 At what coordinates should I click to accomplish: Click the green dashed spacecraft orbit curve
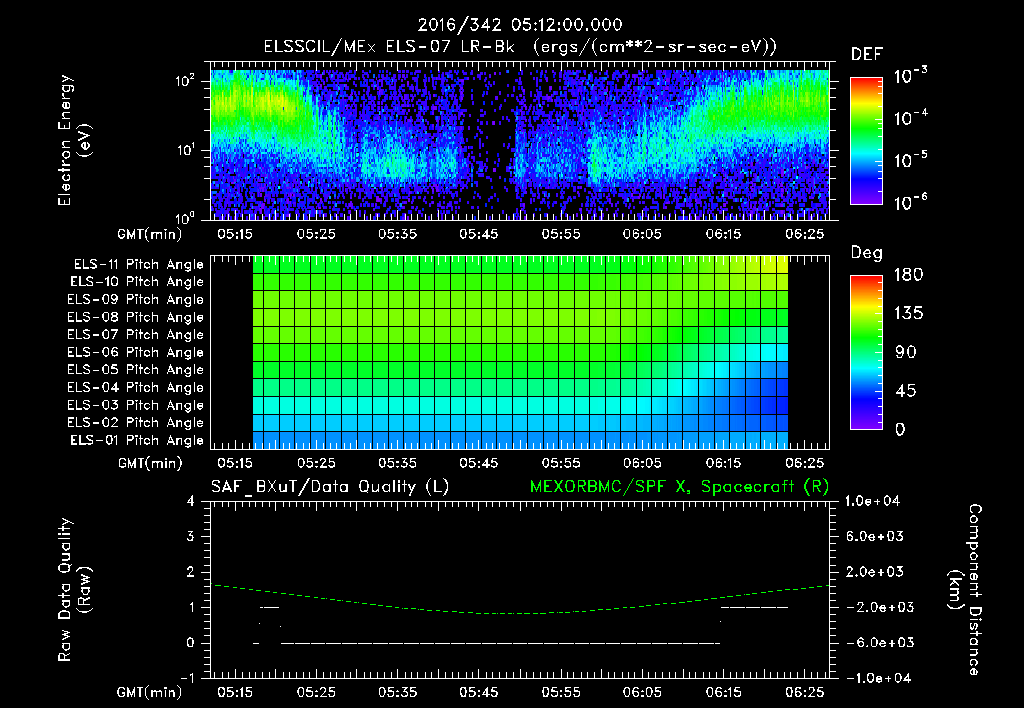point(520,600)
